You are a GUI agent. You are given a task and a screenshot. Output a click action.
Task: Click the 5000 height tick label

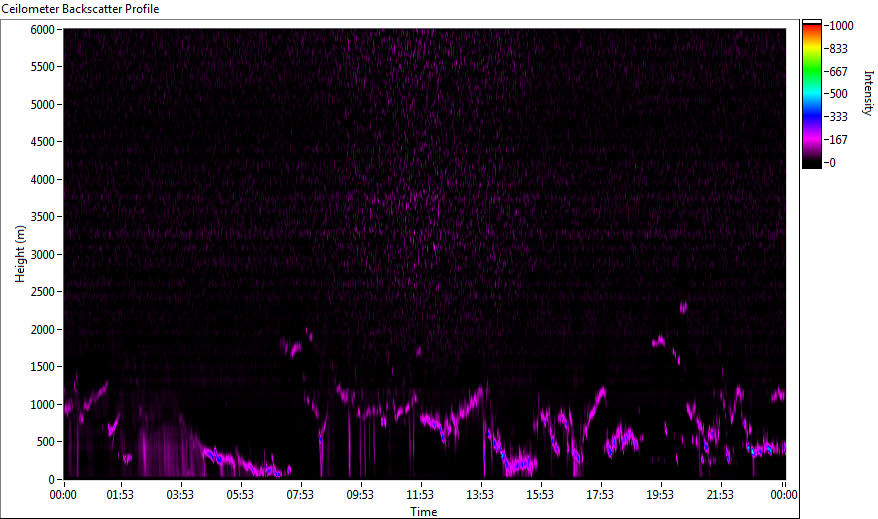click(x=43, y=105)
